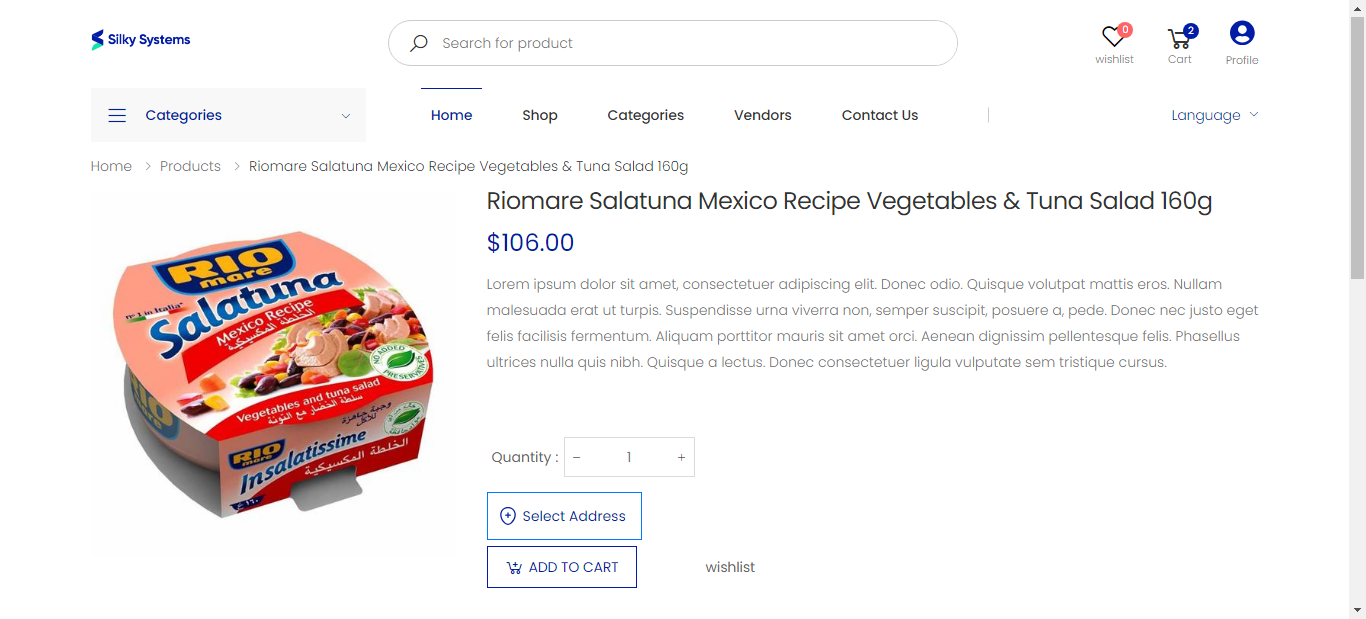Click the plus icon on Select Address

(507, 516)
